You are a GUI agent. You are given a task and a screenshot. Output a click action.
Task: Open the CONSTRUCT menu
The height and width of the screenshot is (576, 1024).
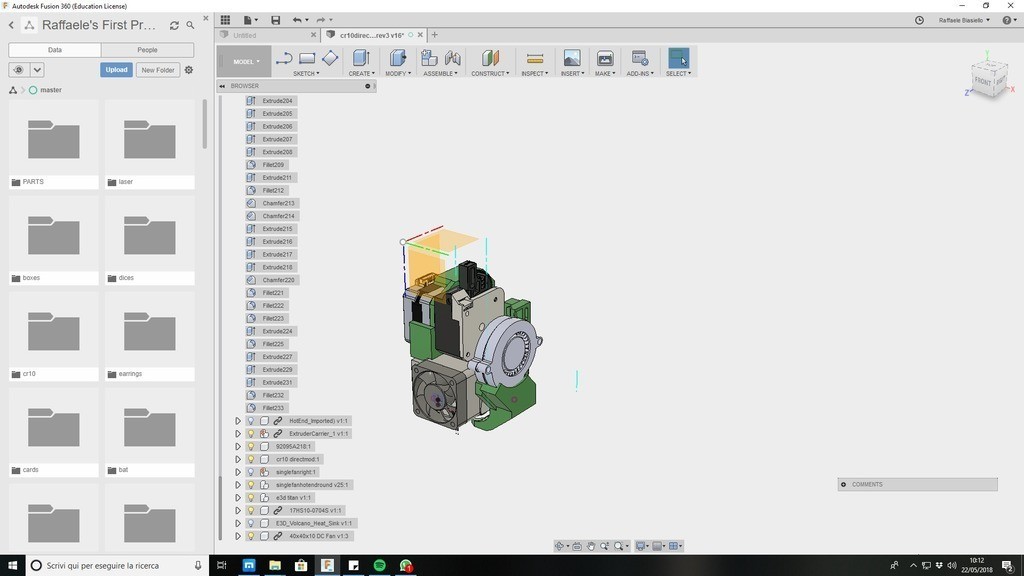tap(490, 74)
